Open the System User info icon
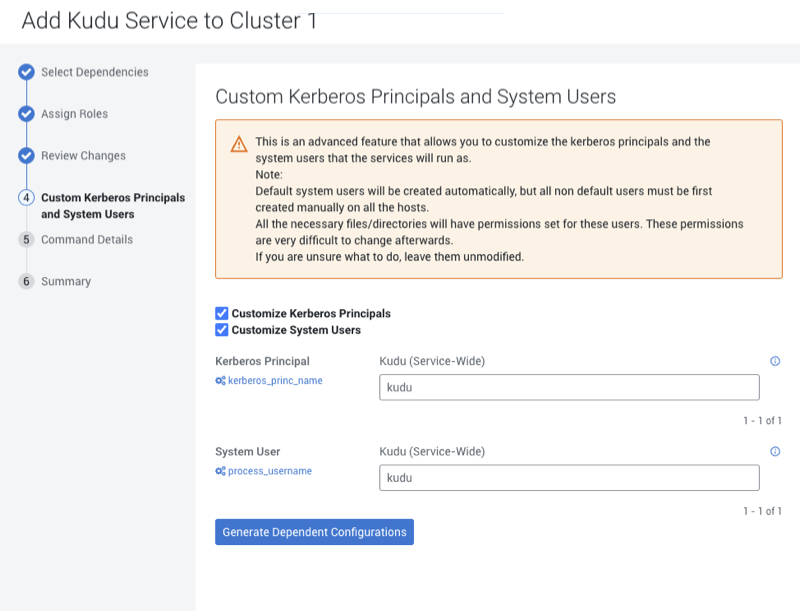 click(775, 452)
